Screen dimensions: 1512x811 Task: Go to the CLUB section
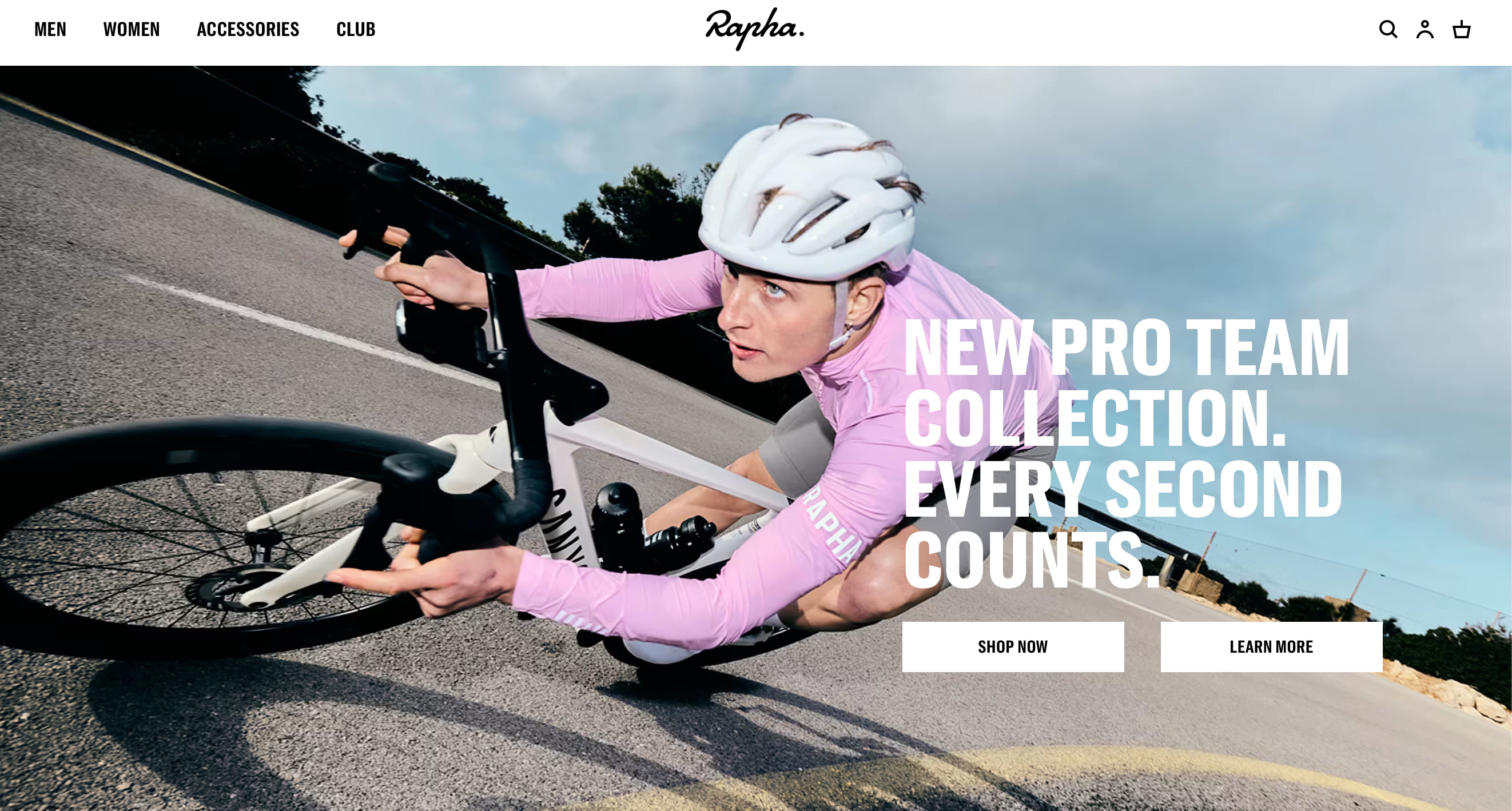[356, 29]
